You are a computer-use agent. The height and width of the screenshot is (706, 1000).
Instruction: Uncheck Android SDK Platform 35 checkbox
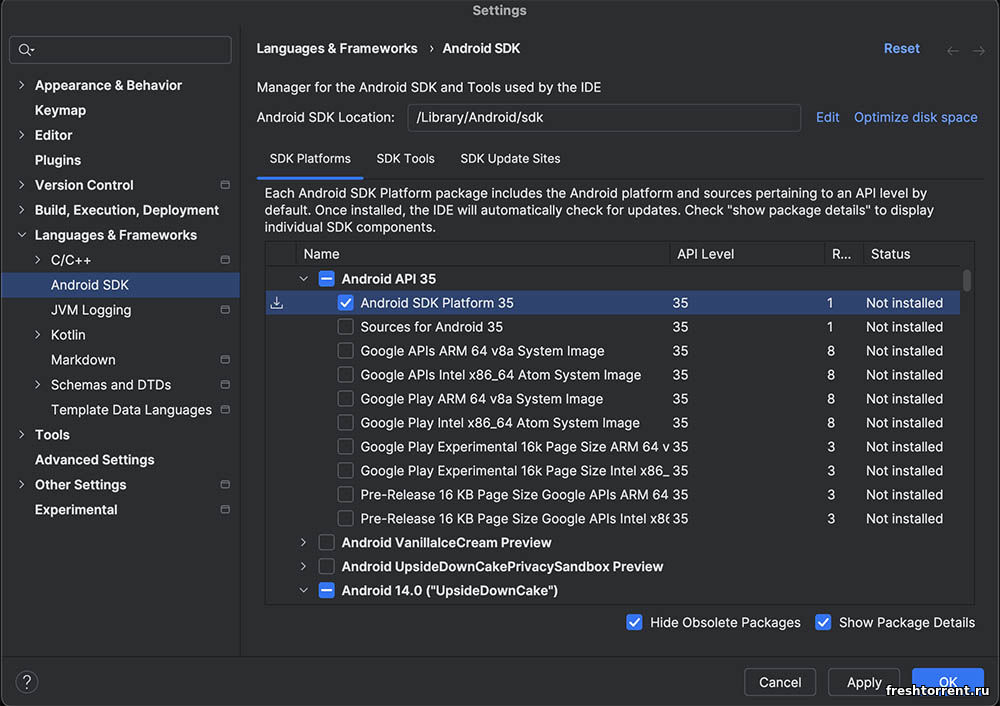pyautogui.click(x=345, y=303)
